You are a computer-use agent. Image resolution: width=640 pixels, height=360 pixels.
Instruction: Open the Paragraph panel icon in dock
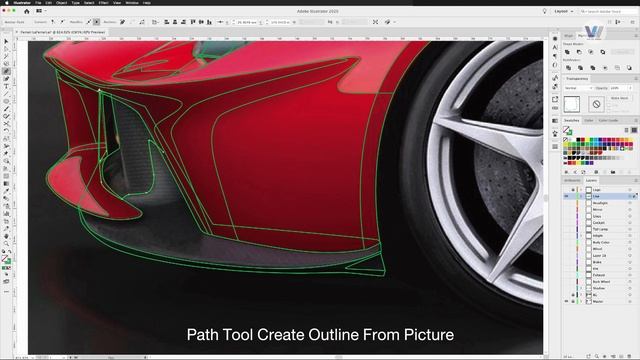coord(555,56)
